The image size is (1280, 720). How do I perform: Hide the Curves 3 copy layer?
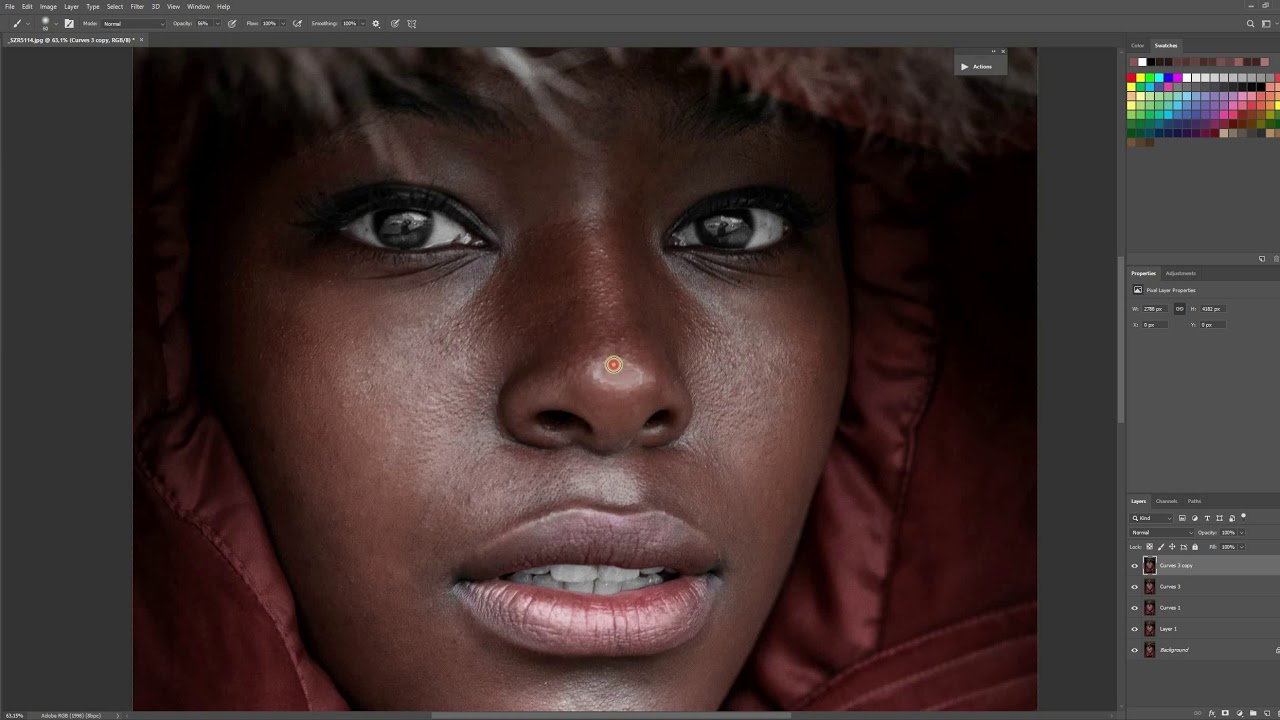(1134, 566)
